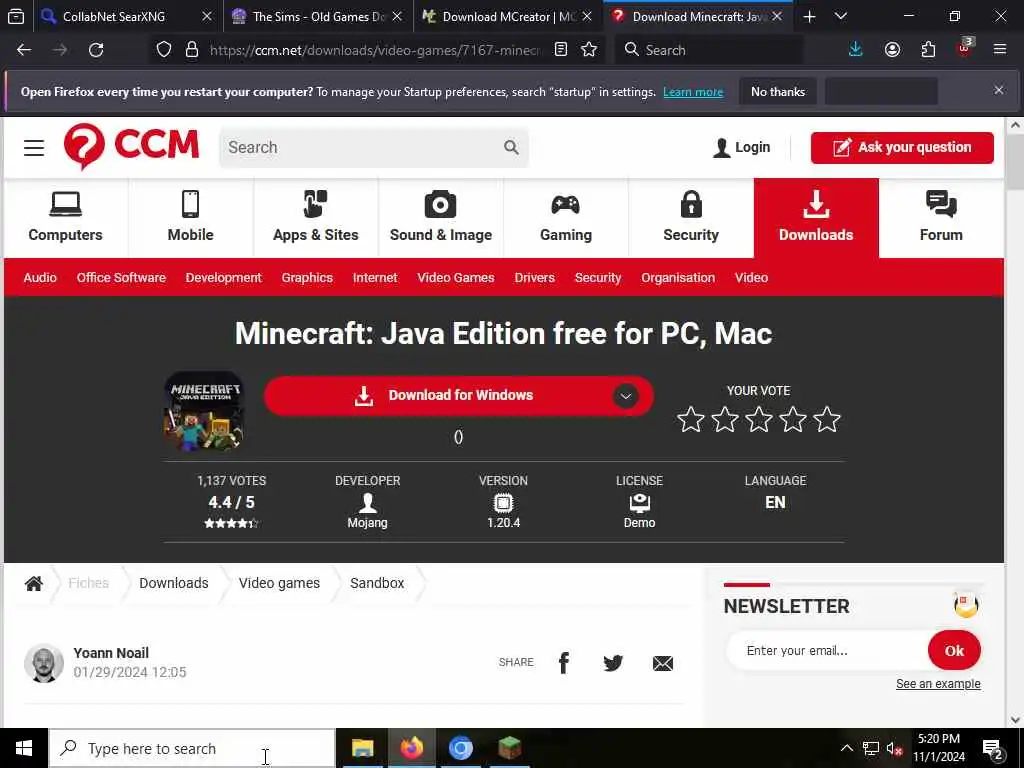Image resolution: width=1024 pixels, height=768 pixels.
Task: Rate one star in Your Vote
Action: tap(691, 419)
